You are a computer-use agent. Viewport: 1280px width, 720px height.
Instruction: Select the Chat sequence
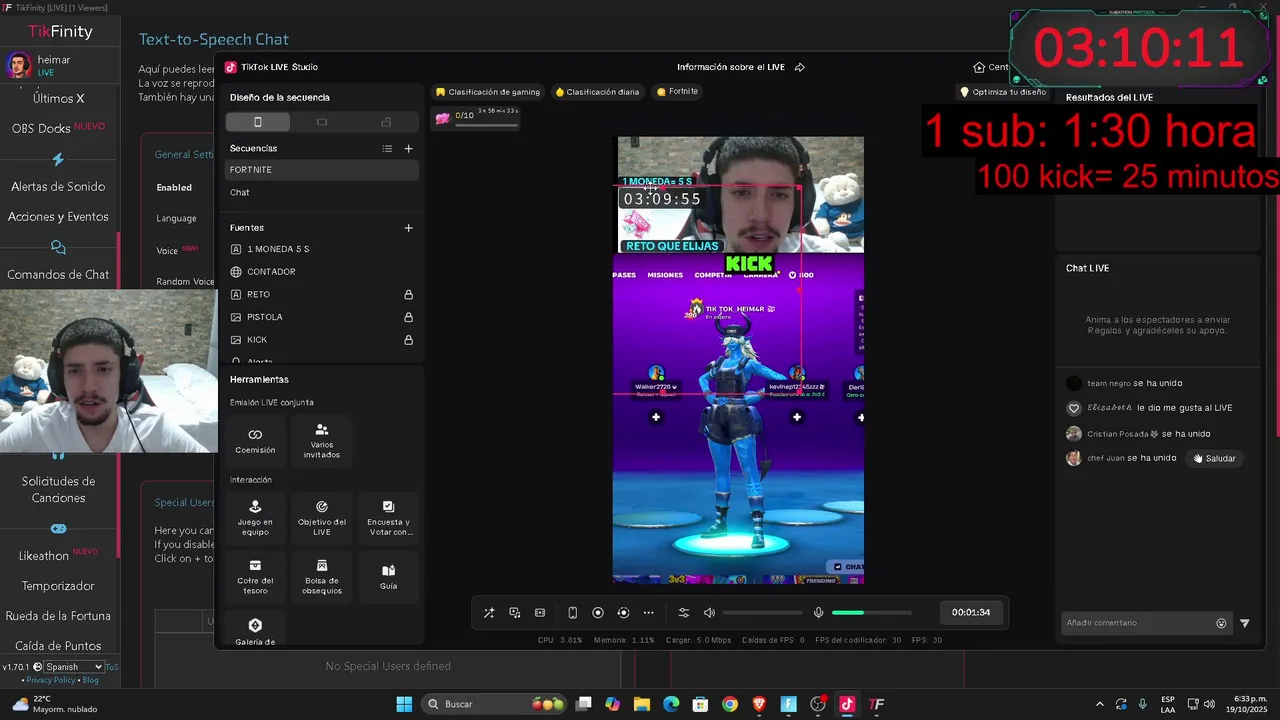pyautogui.click(x=322, y=192)
